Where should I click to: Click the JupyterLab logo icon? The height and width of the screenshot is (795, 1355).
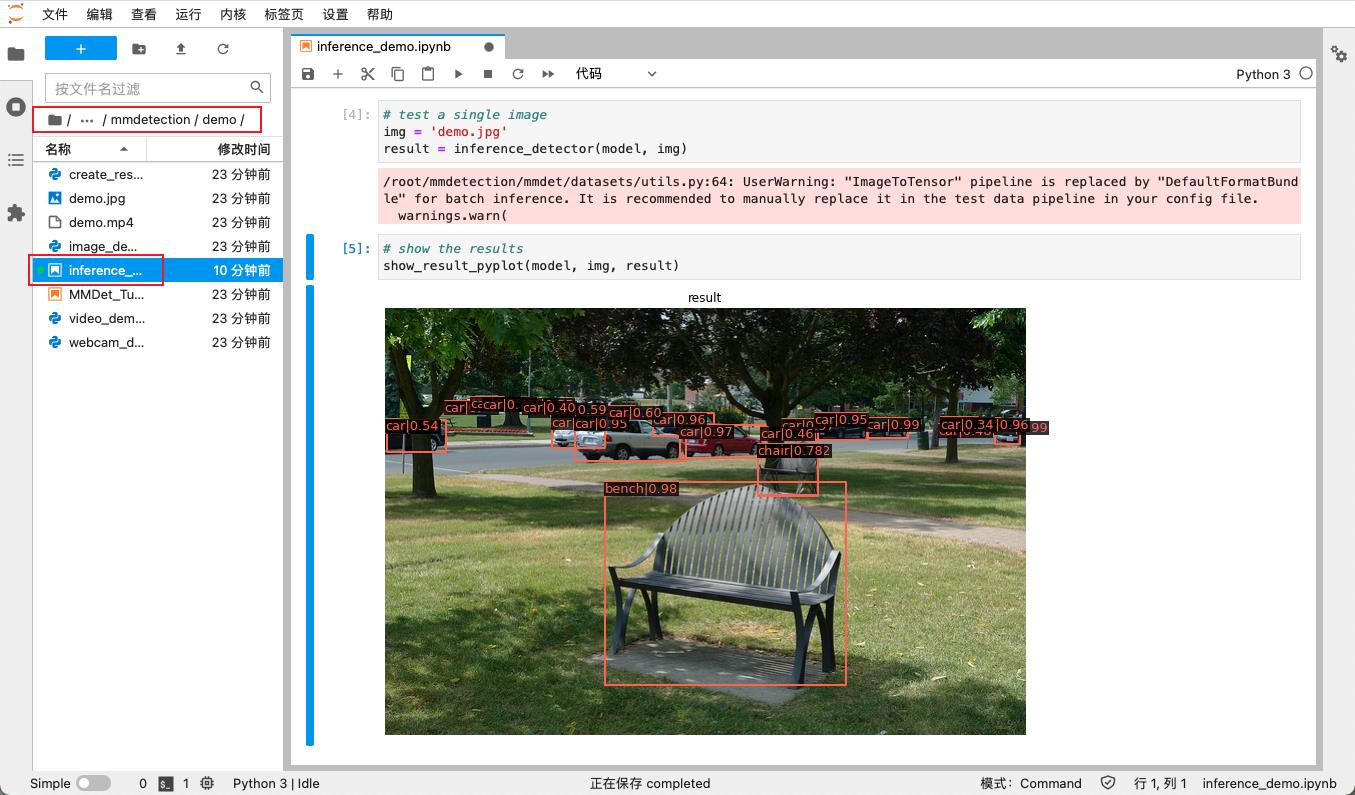click(15, 13)
